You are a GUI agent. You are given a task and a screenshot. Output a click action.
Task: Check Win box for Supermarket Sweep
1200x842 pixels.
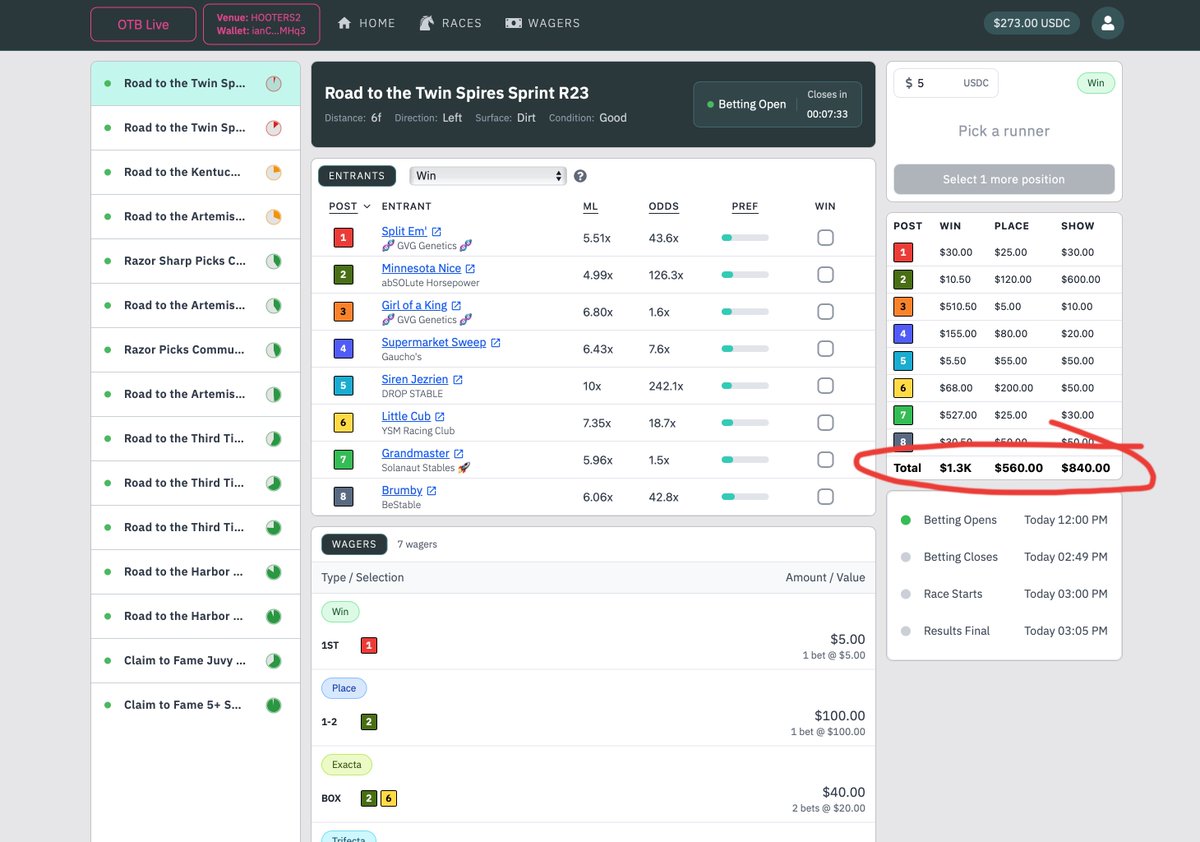[x=825, y=349]
